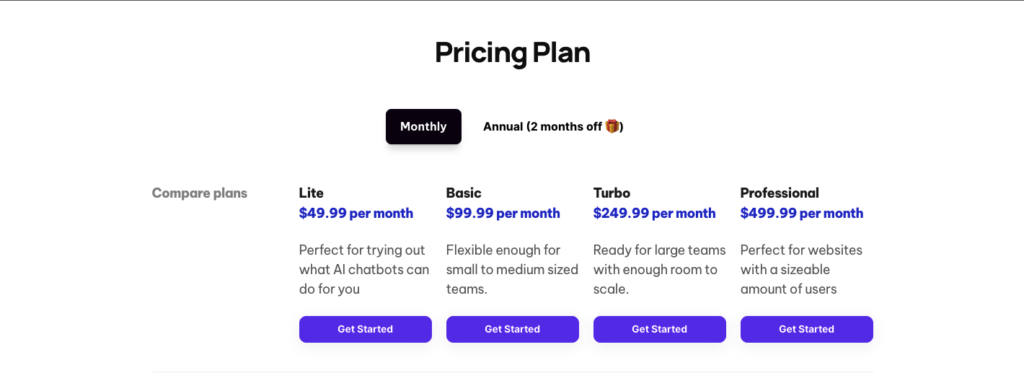
Task: Click the Lite plan name
Action: pos(311,193)
